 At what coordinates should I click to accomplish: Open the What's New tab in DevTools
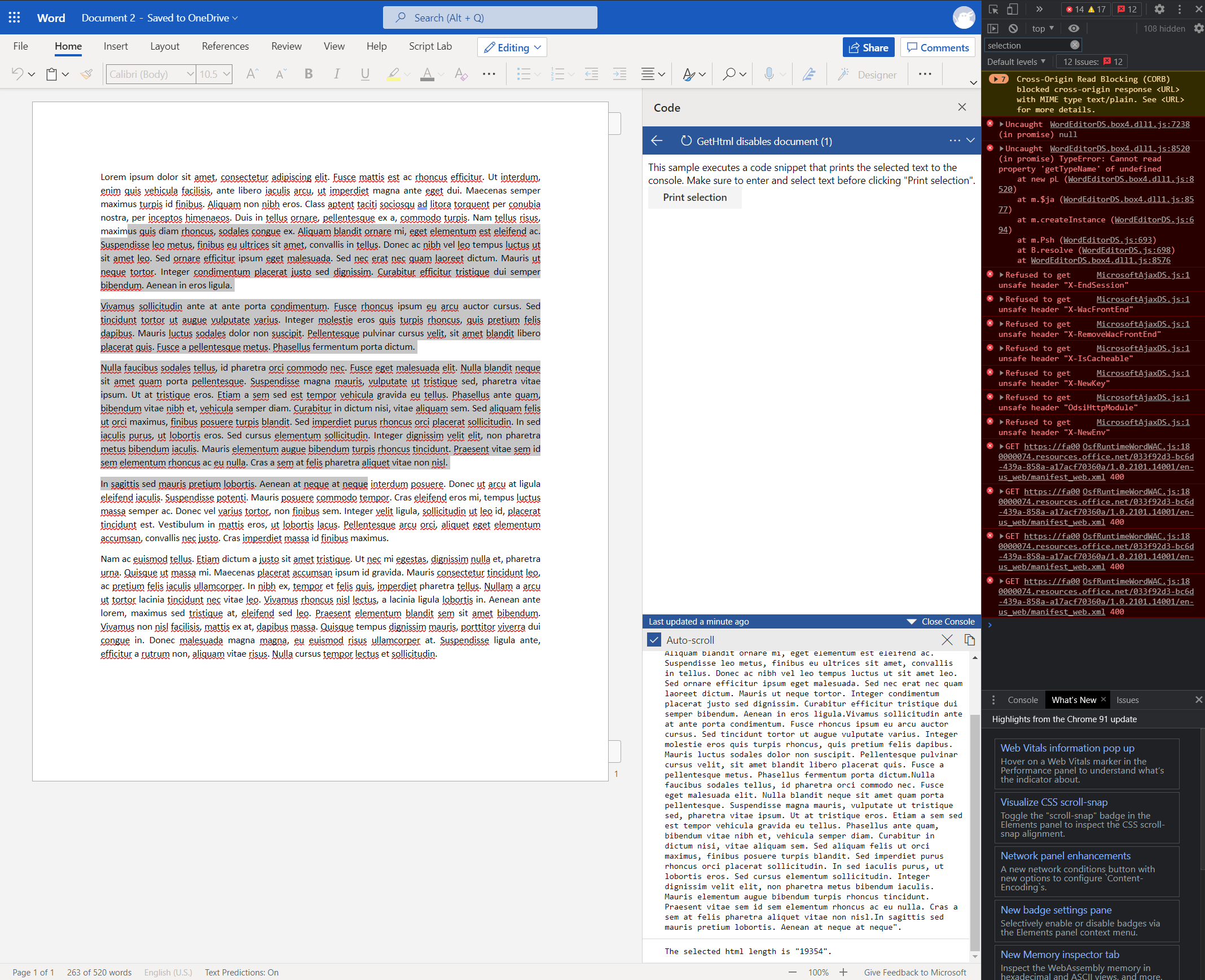tap(1073, 700)
